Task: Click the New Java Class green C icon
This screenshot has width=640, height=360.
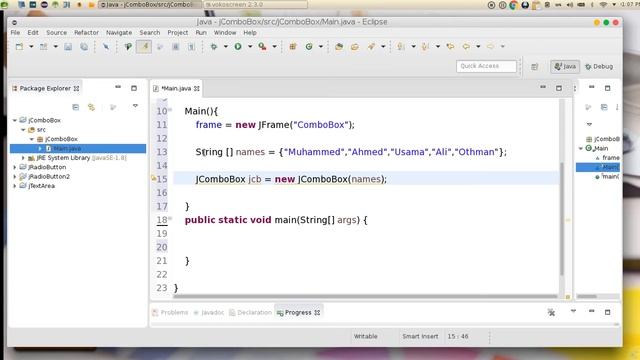Action: (x=309, y=47)
